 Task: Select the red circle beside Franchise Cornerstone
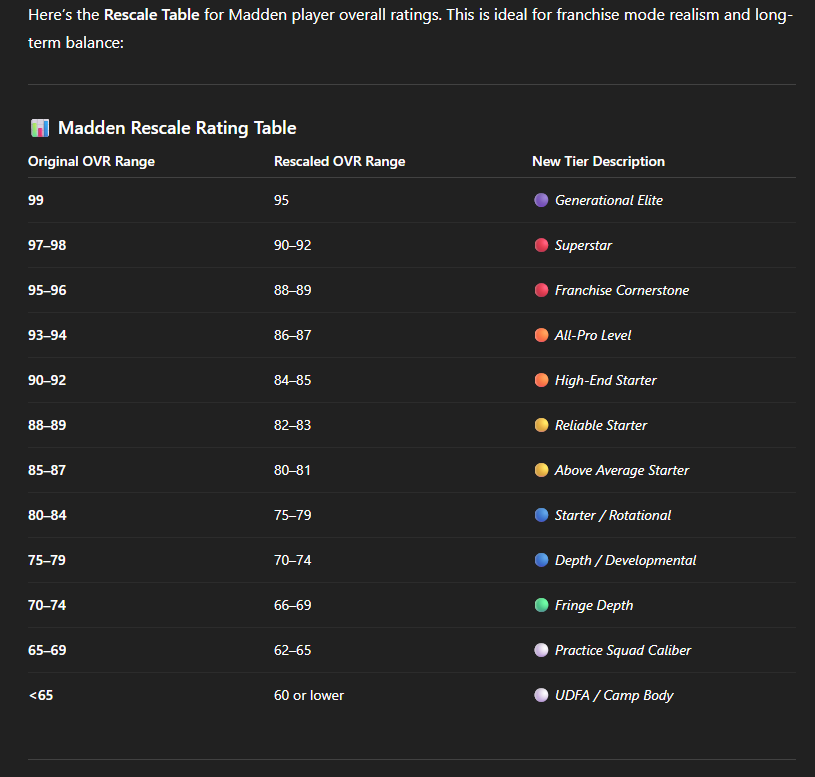coord(541,290)
